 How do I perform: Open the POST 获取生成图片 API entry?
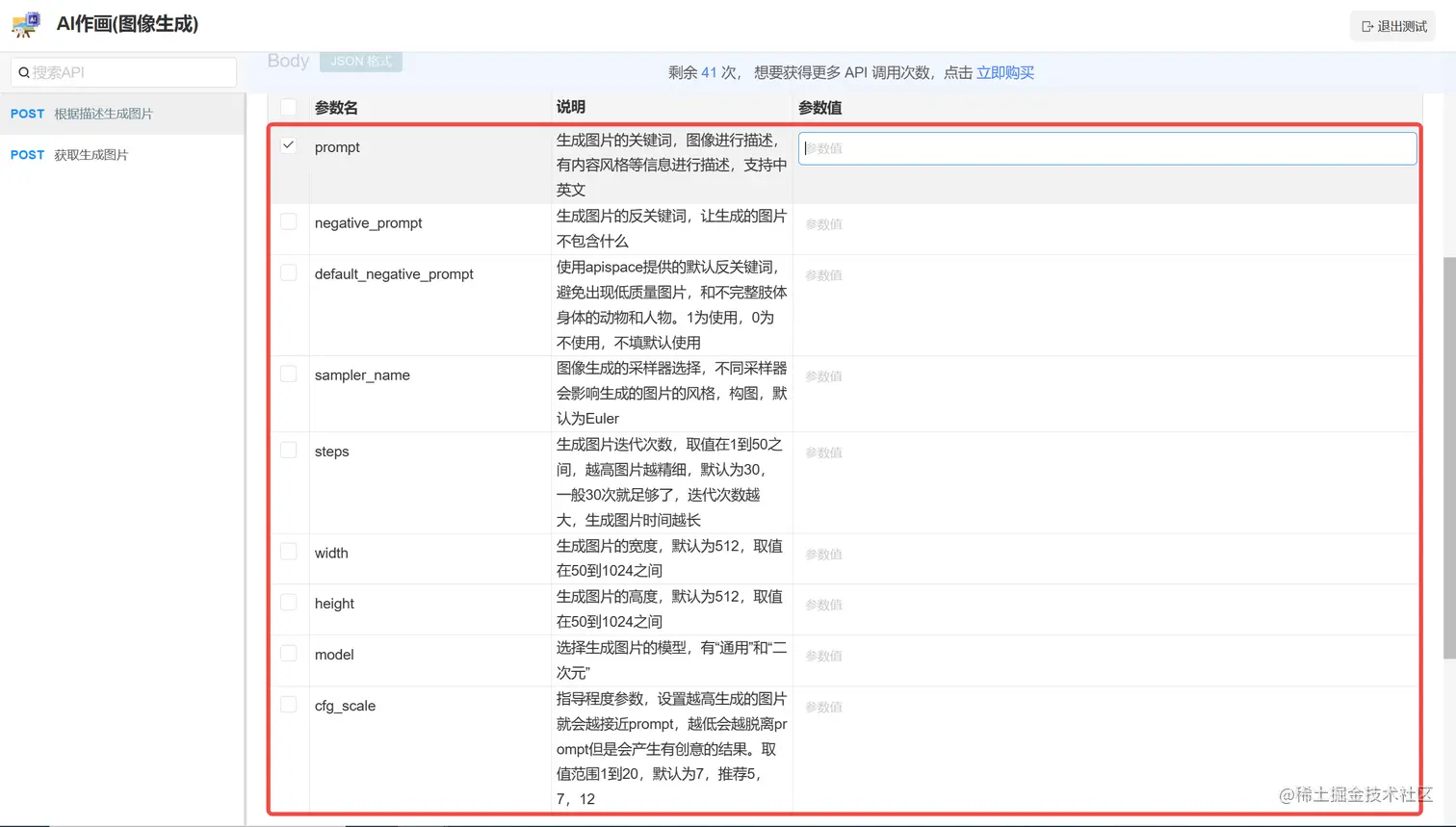click(122, 155)
